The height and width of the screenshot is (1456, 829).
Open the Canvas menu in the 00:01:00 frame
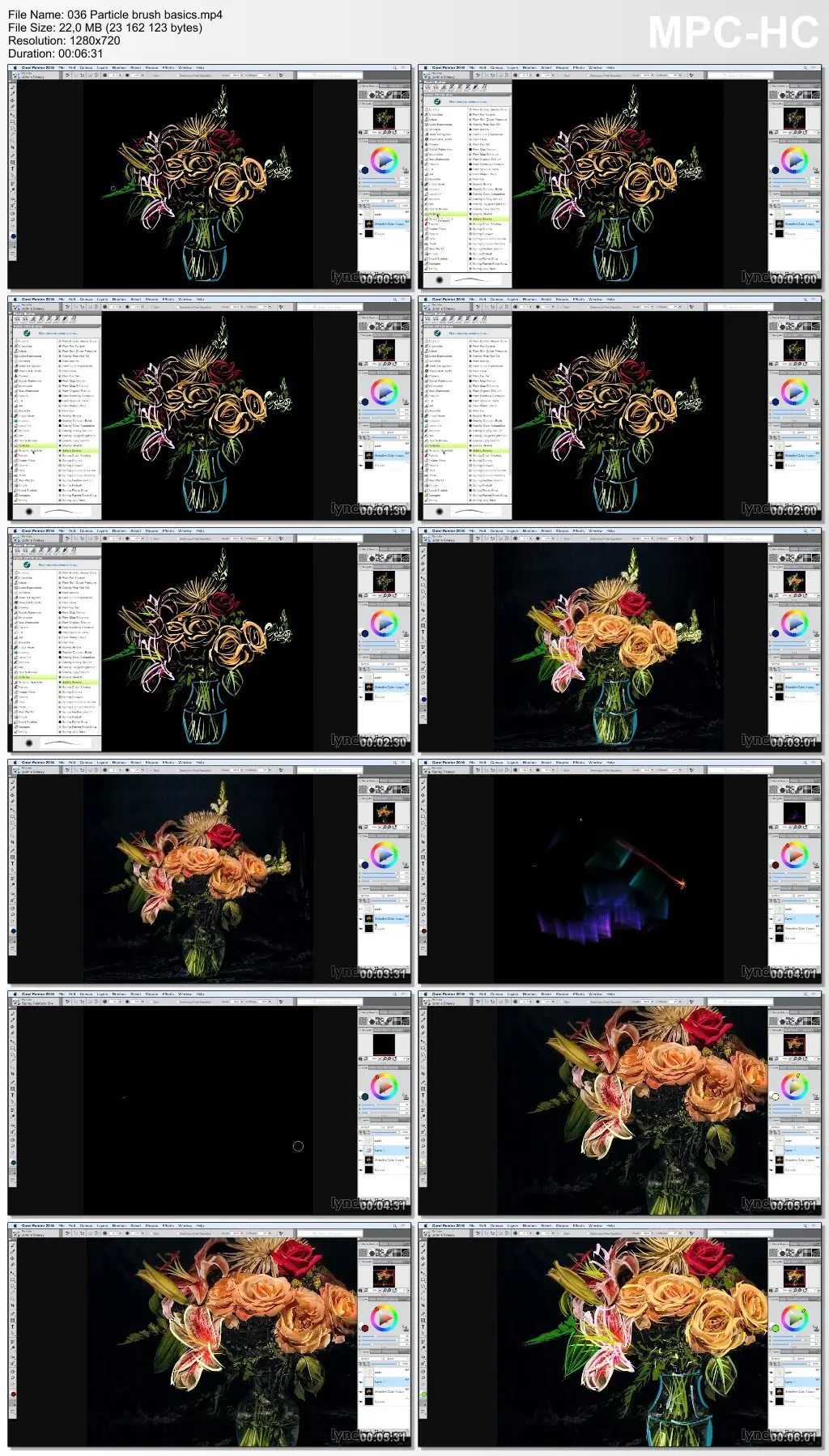coord(497,68)
